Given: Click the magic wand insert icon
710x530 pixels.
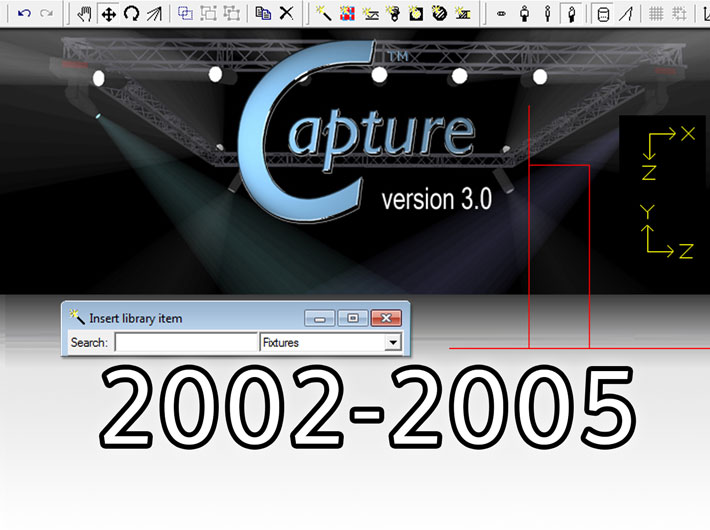Looking at the screenshot, I should (x=323, y=14).
